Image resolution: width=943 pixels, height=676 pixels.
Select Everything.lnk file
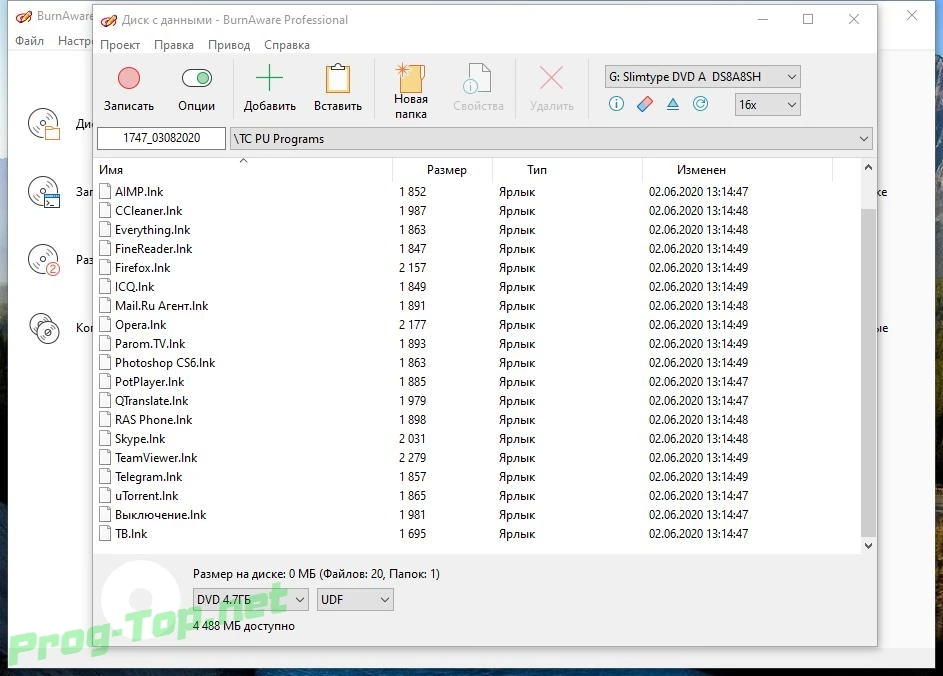152,230
